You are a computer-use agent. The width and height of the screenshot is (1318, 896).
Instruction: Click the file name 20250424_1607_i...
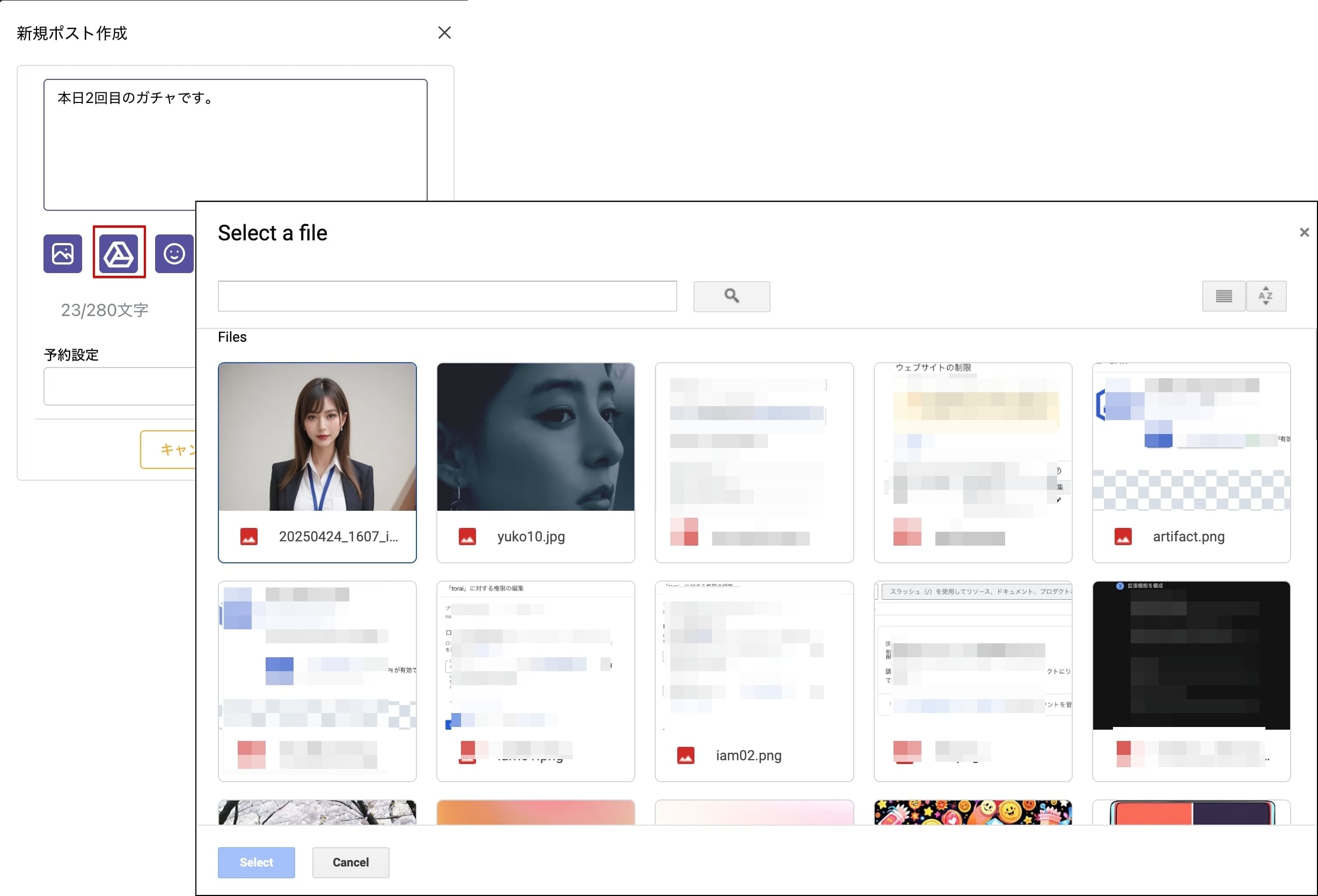tap(338, 537)
